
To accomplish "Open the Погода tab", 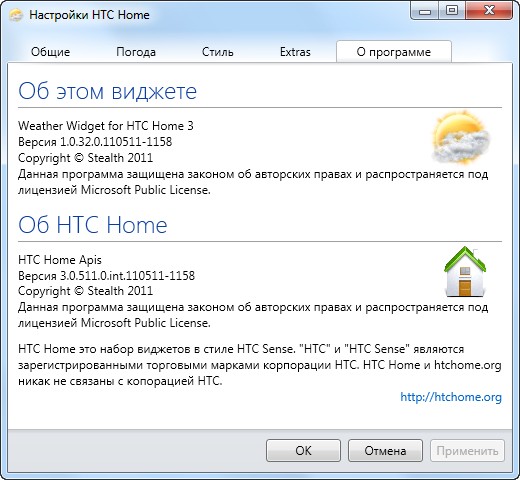I will pos(136,52).
